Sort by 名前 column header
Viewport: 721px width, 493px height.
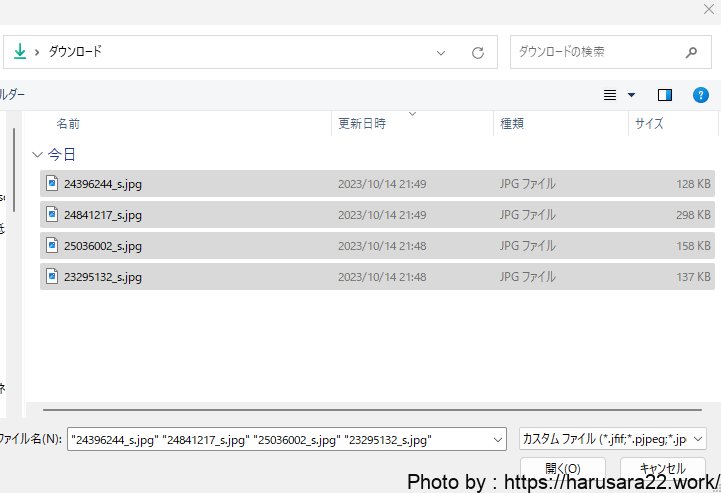[68, 124]
